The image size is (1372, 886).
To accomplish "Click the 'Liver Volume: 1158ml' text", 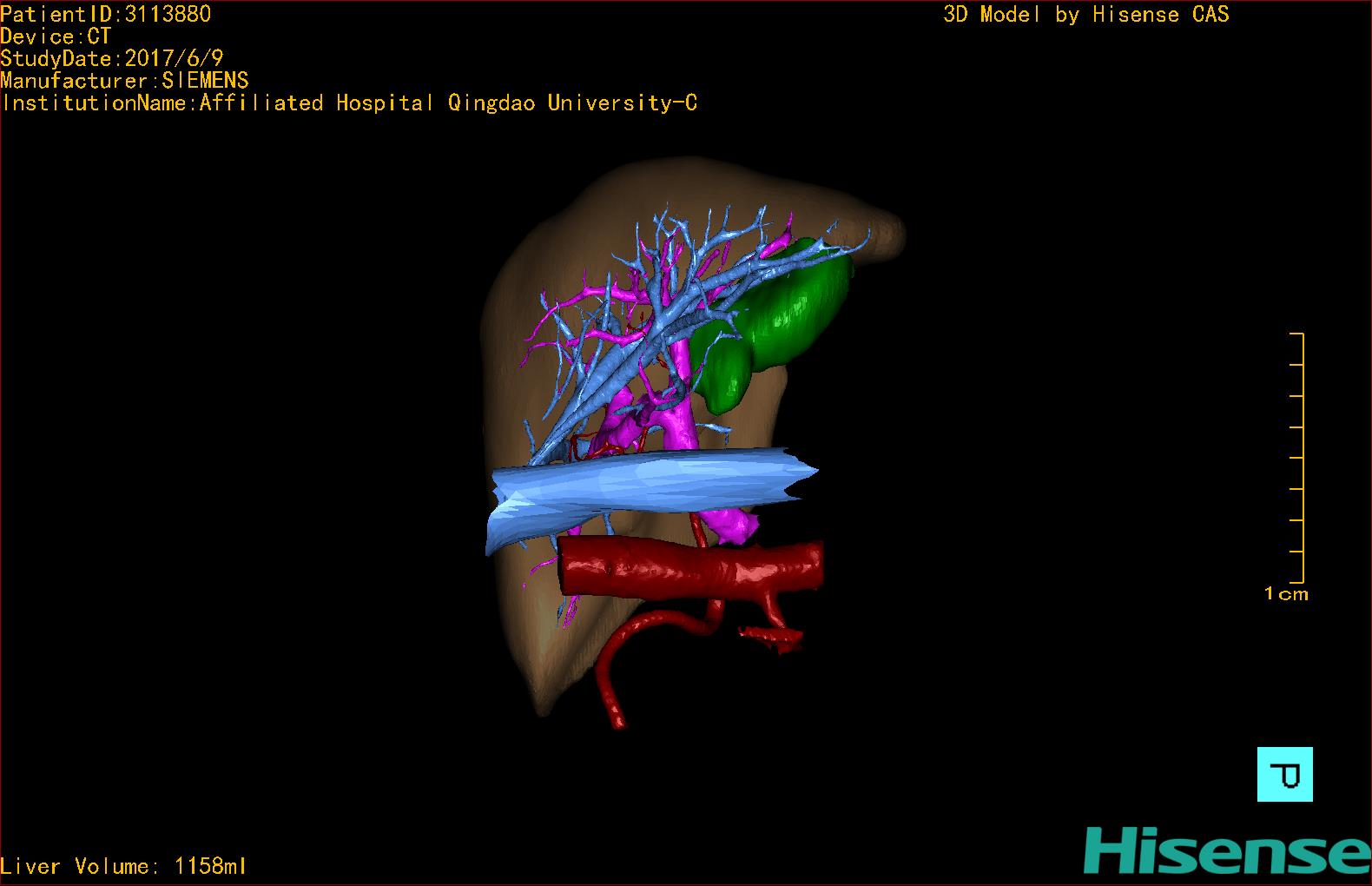I will [x=123, y=866].
